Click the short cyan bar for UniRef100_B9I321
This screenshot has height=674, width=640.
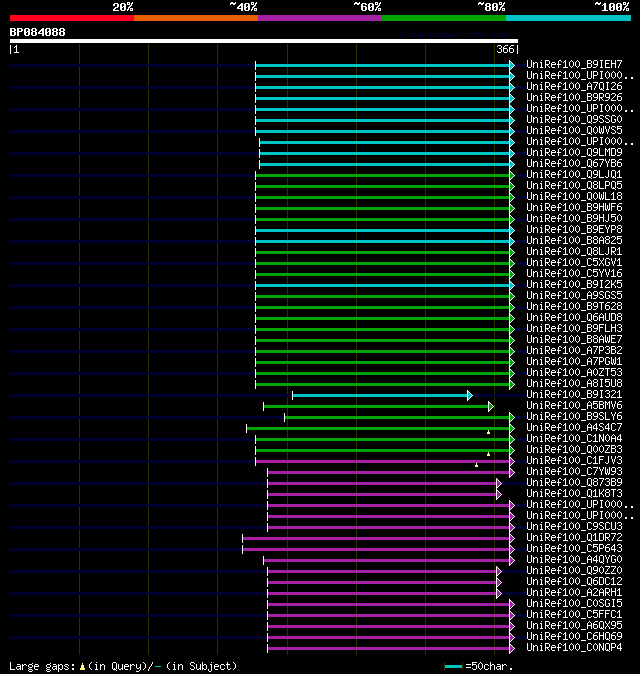(x=382, y=395)
